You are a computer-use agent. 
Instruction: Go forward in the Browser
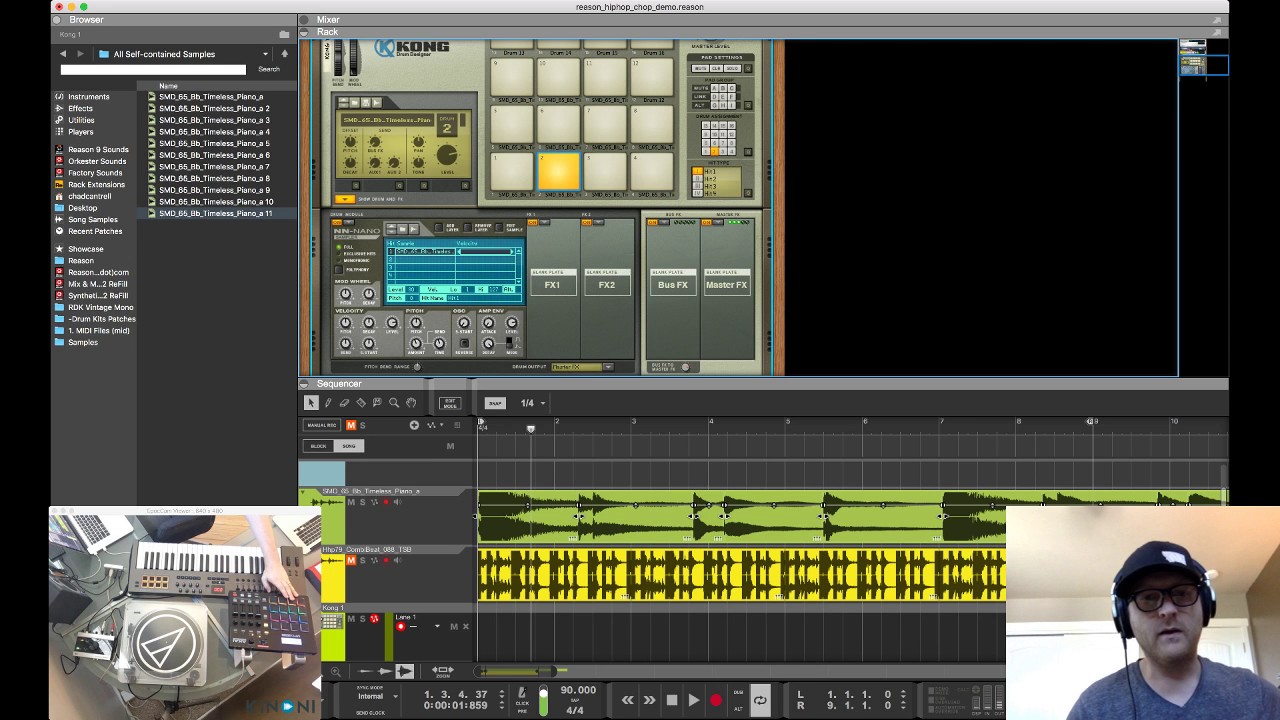(81, 54)
